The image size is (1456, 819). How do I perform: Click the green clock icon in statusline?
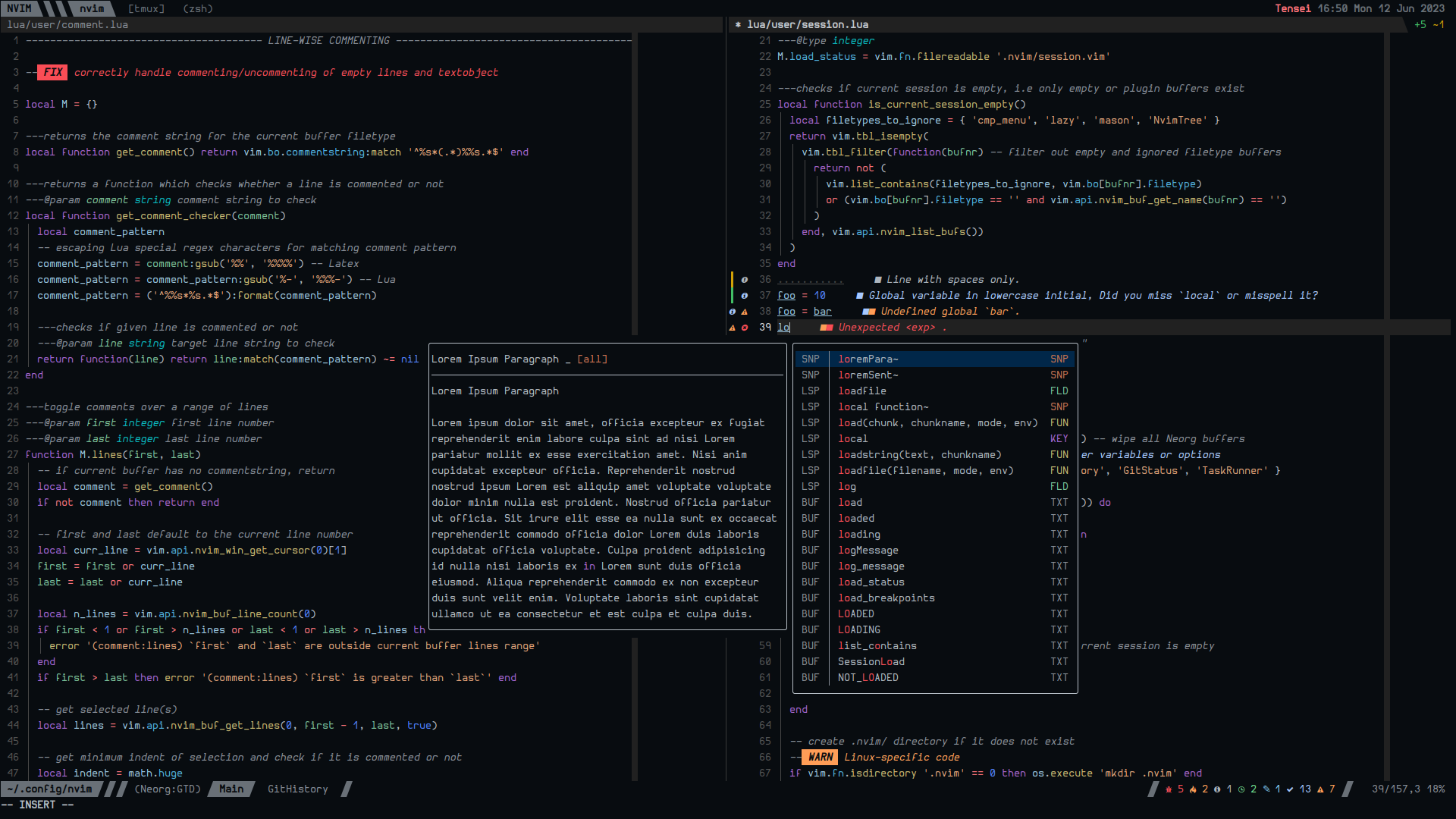click(1241, 789)
